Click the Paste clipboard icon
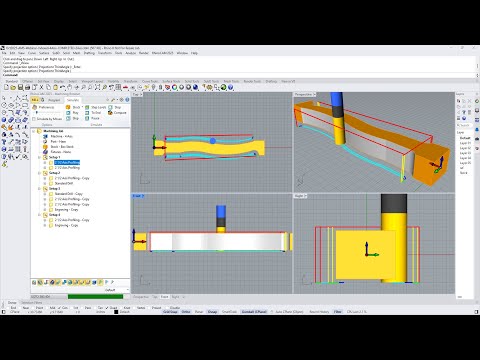The height and width of the screenshot is (360, 480). click(x=55, y=87)
